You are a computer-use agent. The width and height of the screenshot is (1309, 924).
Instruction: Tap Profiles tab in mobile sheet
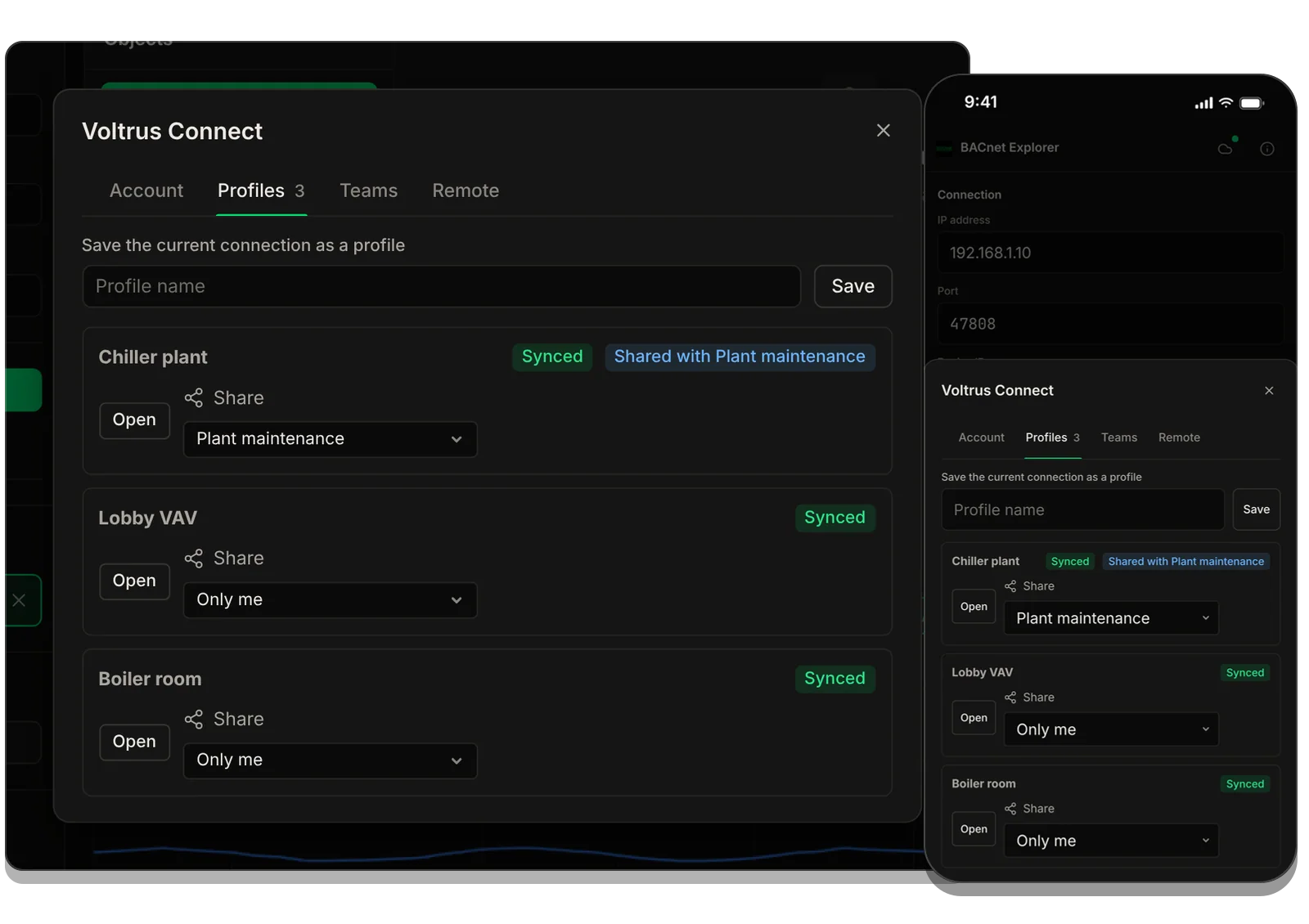point(1053,437)
